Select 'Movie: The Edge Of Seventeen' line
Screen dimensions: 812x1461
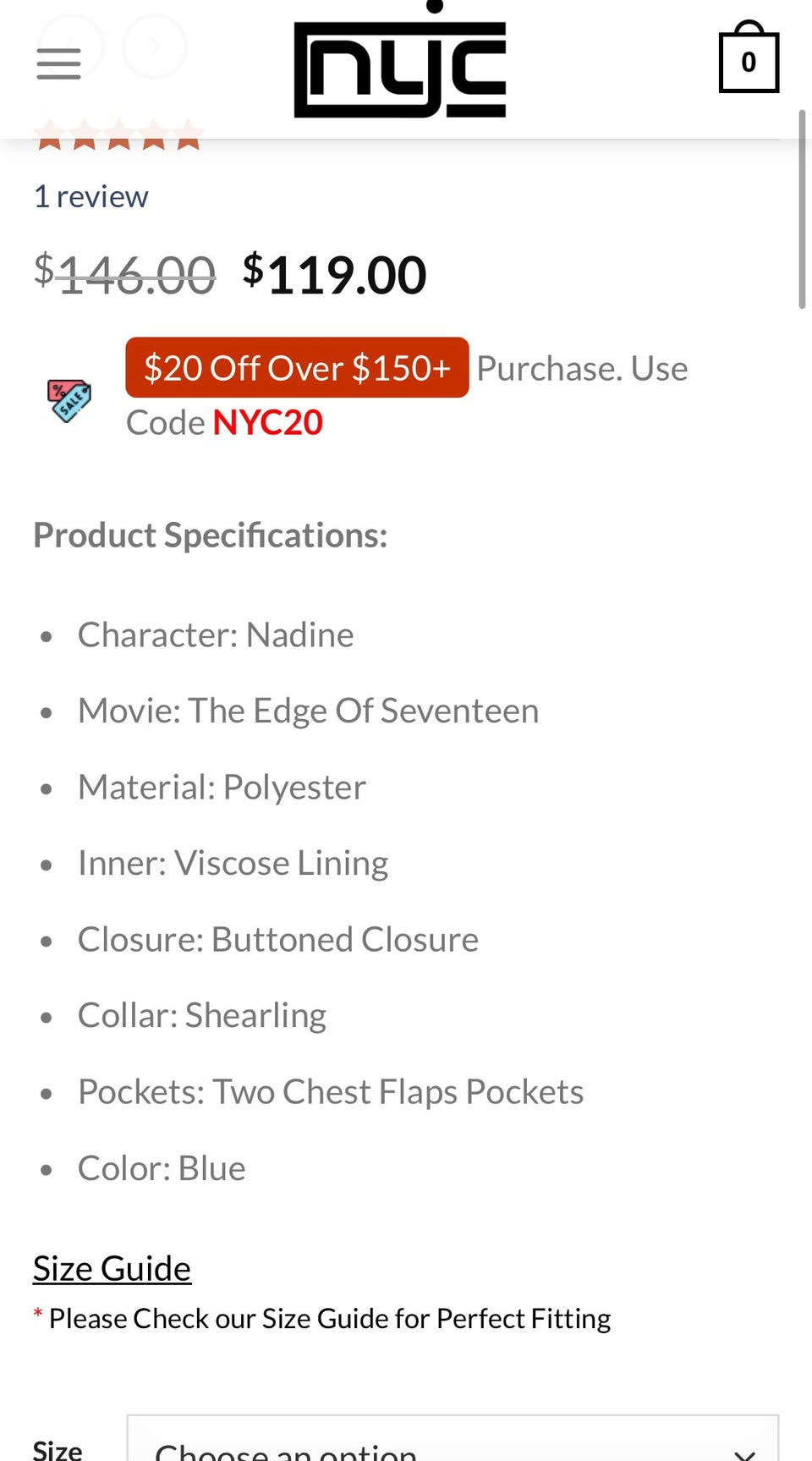(308, 711)
